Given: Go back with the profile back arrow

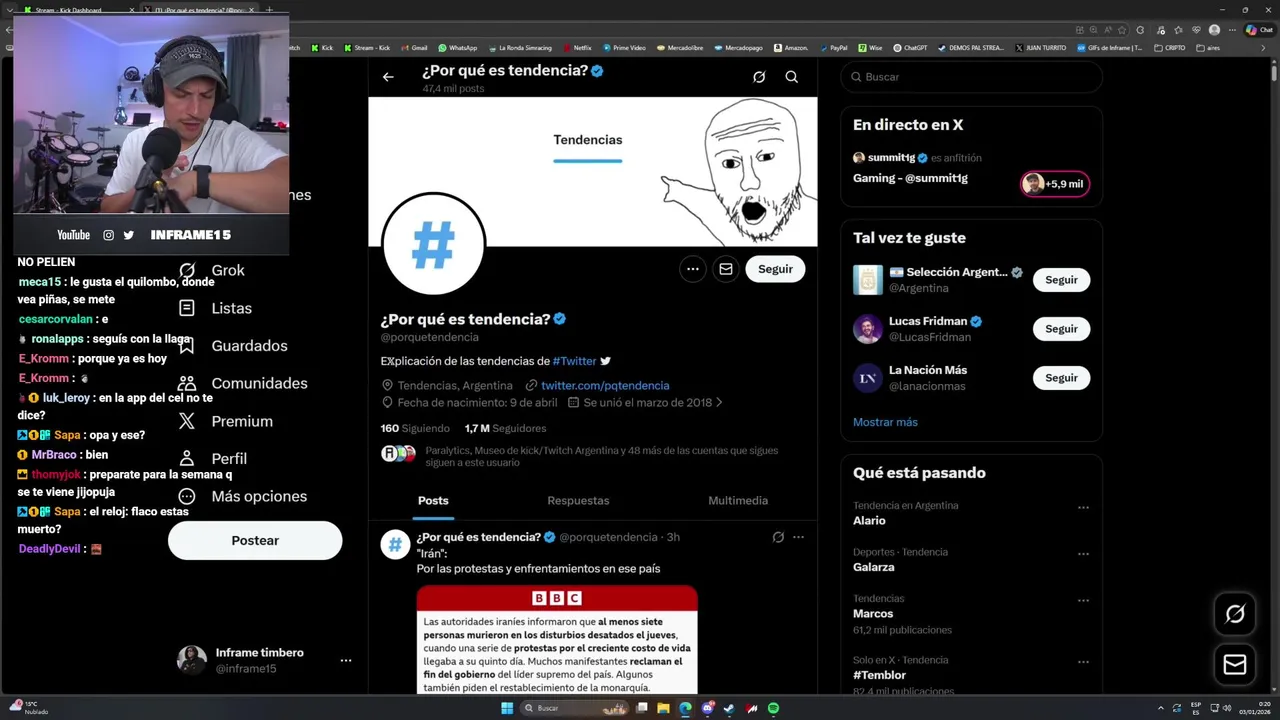Looking at the screenshot, I should (388, 77).
